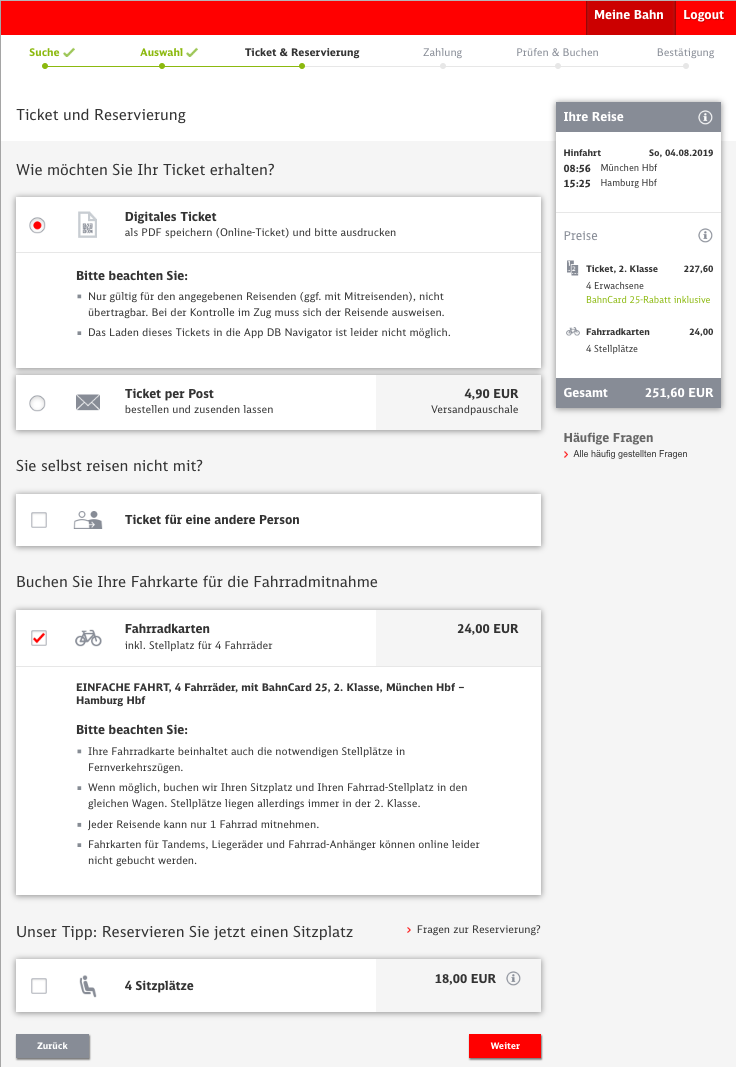Open the Meine Bahn menu
This screenshot has width=736, height=1067.
tap(628, 15)
